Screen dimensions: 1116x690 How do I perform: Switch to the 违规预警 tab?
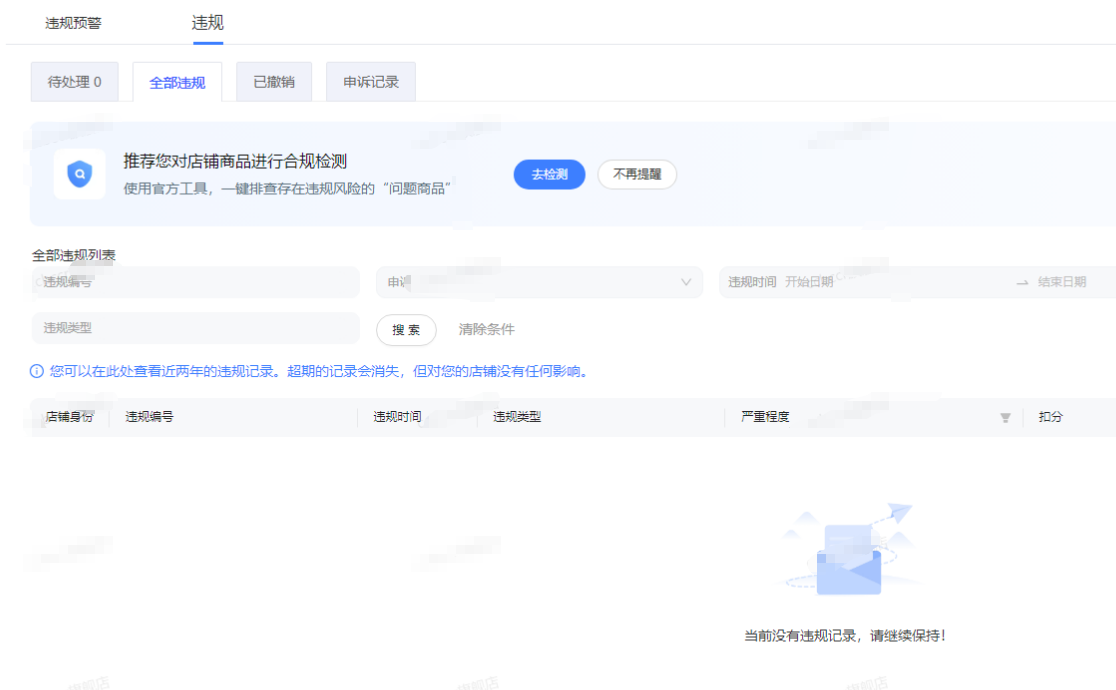pos(73,23)
